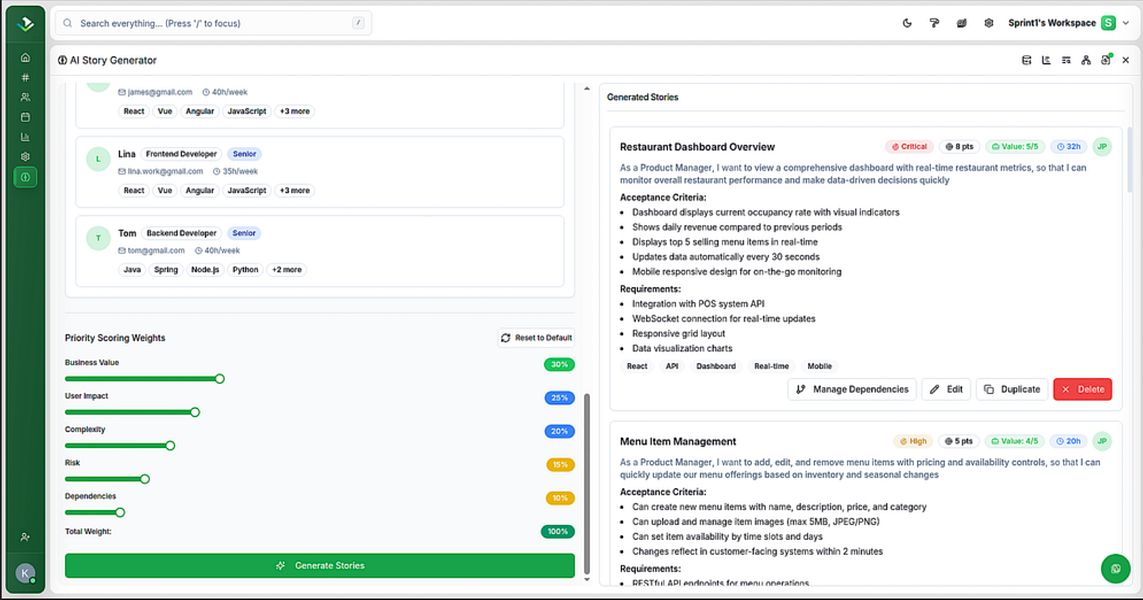Click Manage Dependencies for Restaurant Dashboard
The height and width of the screenshot is (600, 1143).
[851, 389]
